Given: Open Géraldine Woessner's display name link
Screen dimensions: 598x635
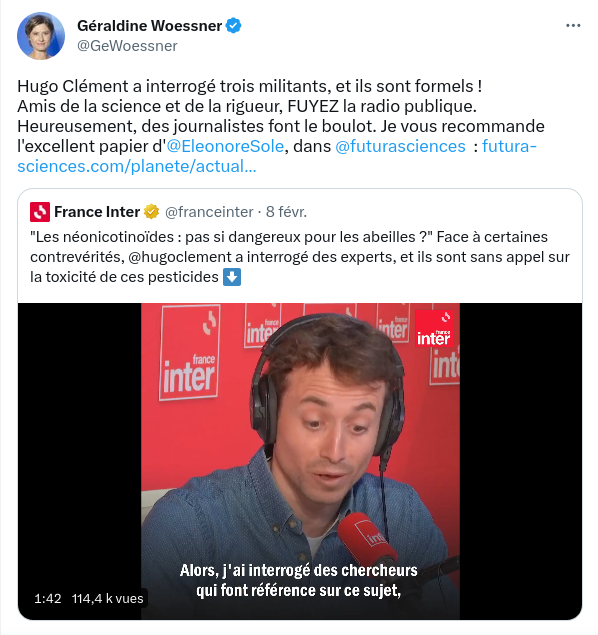Looking at the screenshot, I should click(x=149, y=26).
